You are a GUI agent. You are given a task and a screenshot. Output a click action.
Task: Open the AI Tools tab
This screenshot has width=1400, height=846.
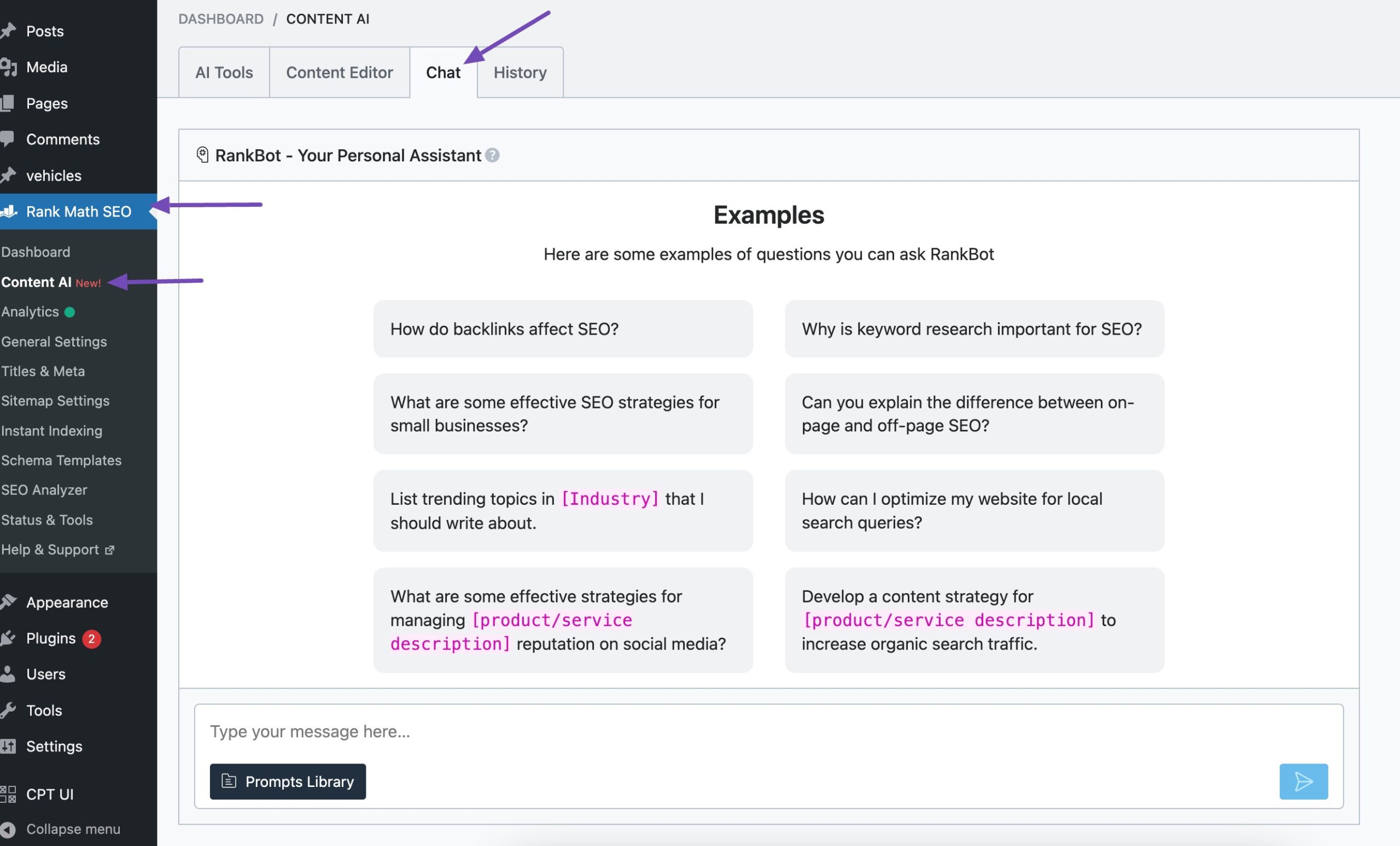[224, 72]
